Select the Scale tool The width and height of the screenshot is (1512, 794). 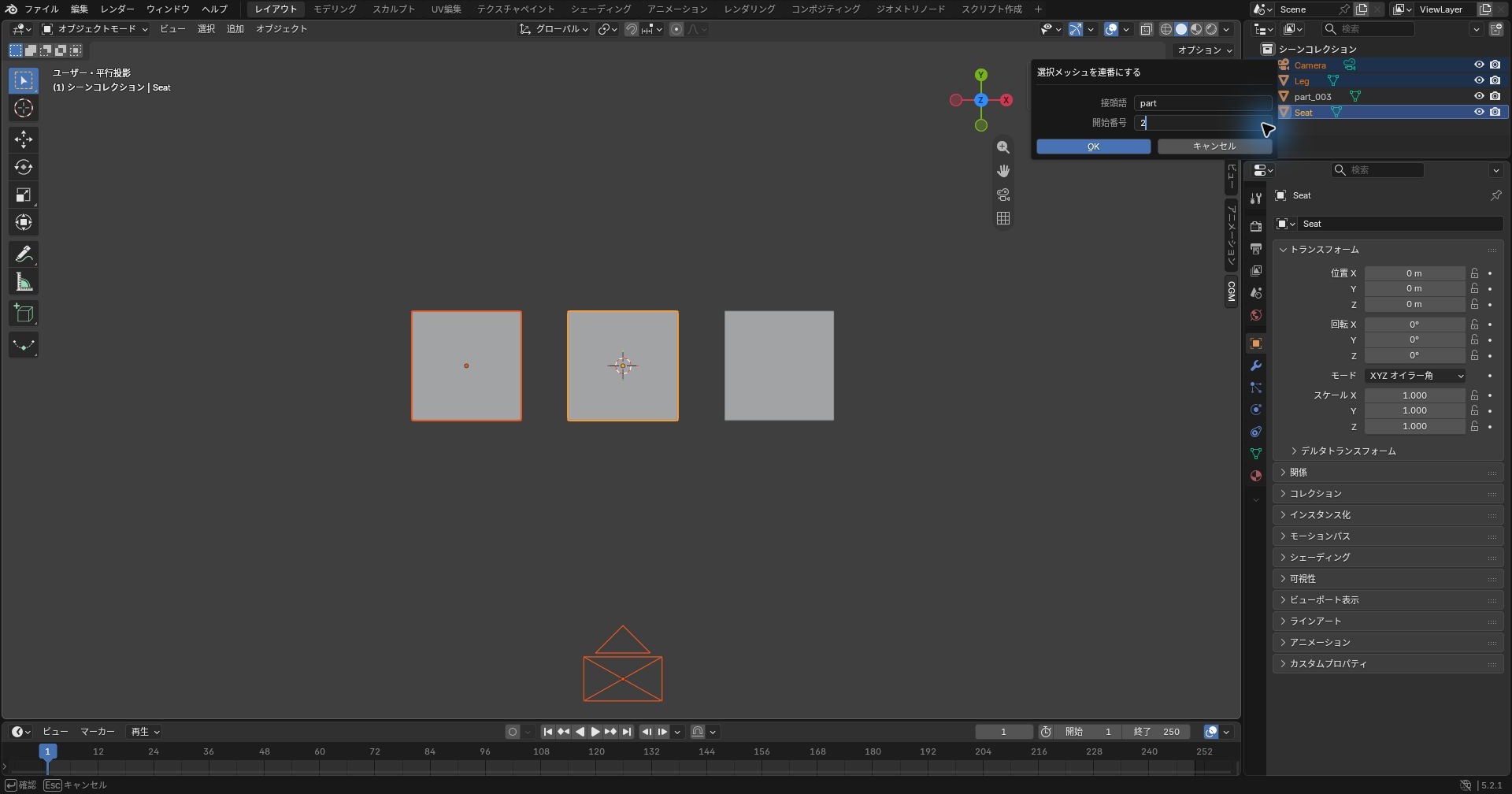pos(24,195)
